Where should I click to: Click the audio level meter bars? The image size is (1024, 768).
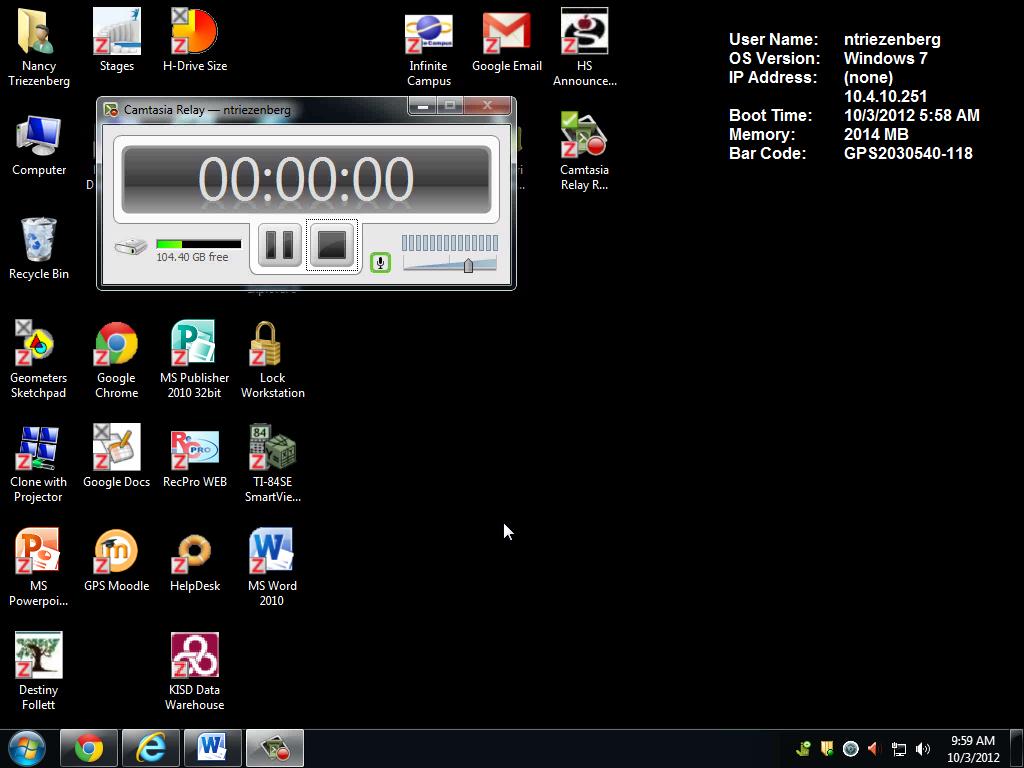[x=450, y=243]
